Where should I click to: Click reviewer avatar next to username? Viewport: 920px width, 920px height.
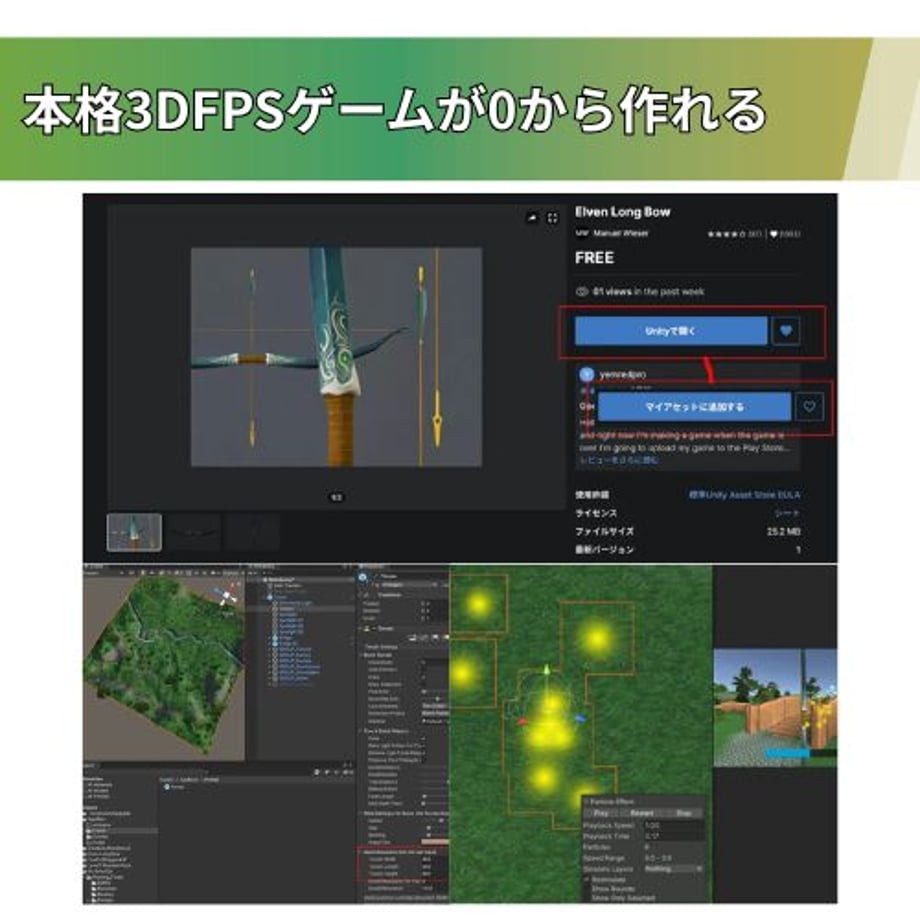[x=587, y=374]
